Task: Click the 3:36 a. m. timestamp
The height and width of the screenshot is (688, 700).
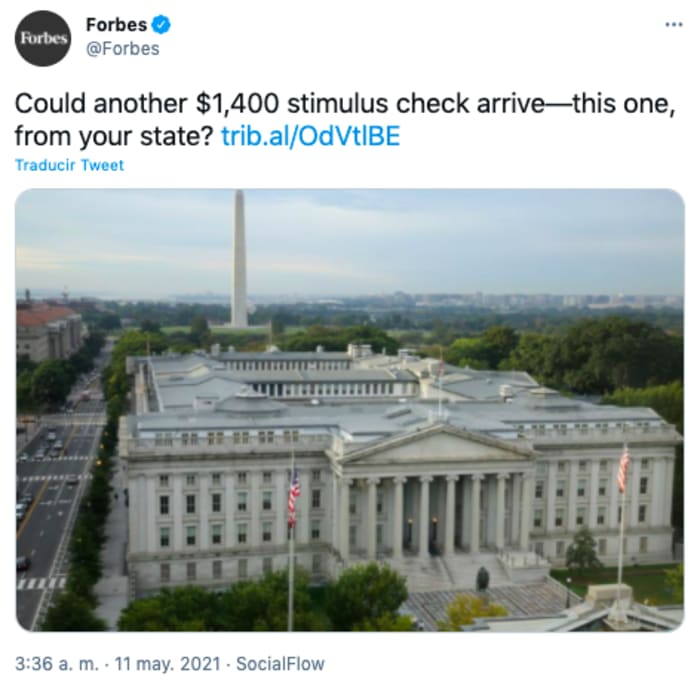Action: pyautogui.click(x=57, y=663)
